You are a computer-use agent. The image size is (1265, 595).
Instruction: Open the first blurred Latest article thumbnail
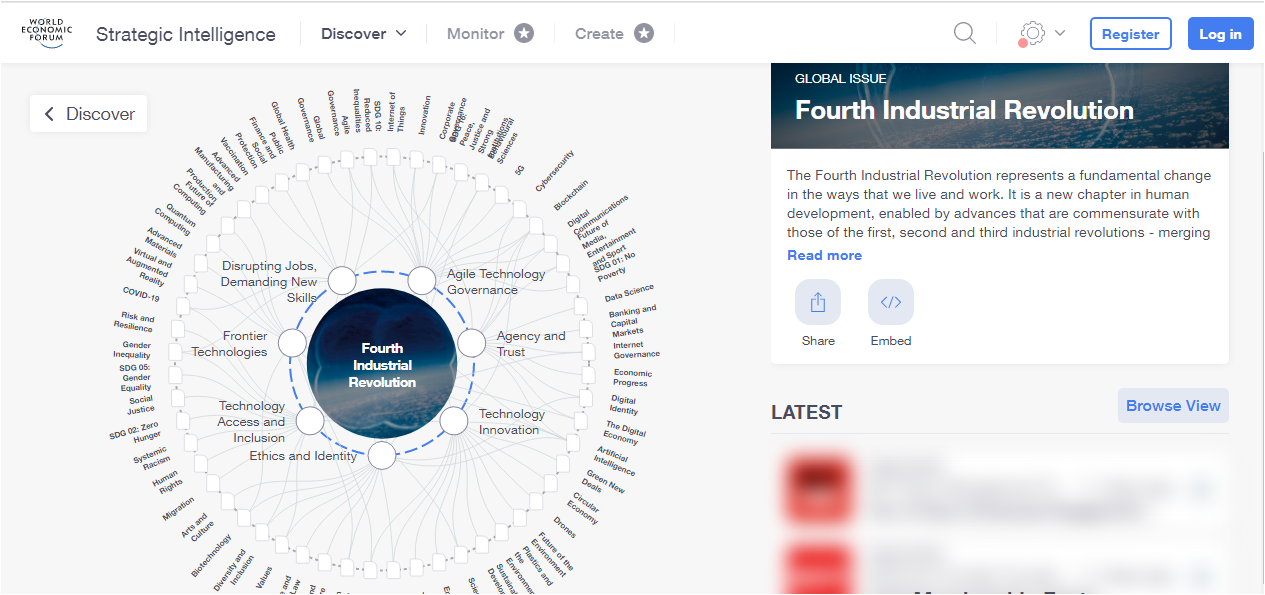click(818, 490)
